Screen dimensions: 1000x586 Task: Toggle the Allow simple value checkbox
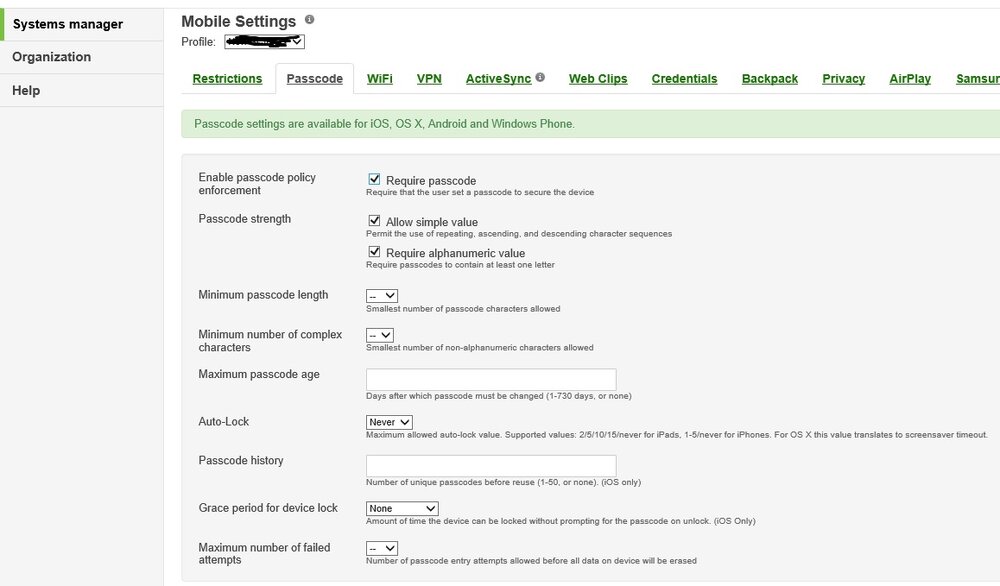(x=374, y=221)
